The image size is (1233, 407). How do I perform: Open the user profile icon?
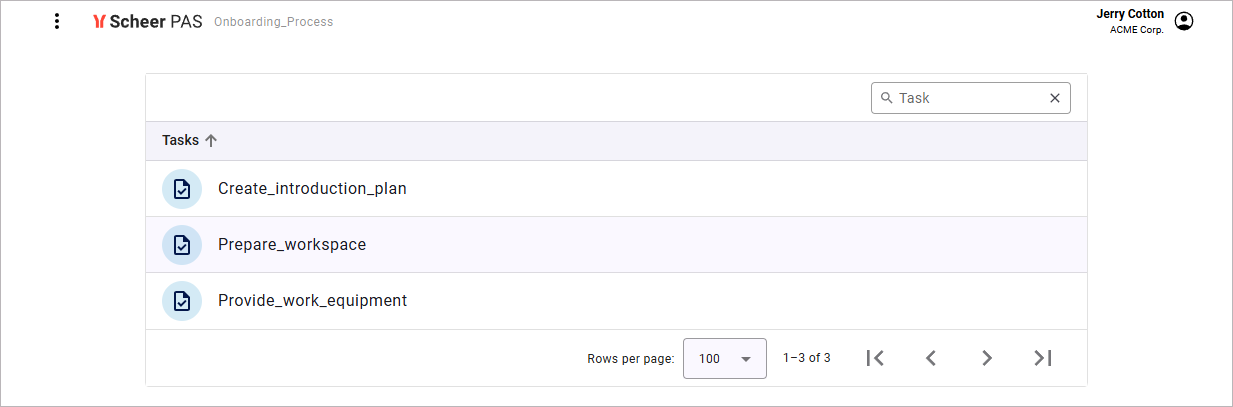pos(1184,21)
